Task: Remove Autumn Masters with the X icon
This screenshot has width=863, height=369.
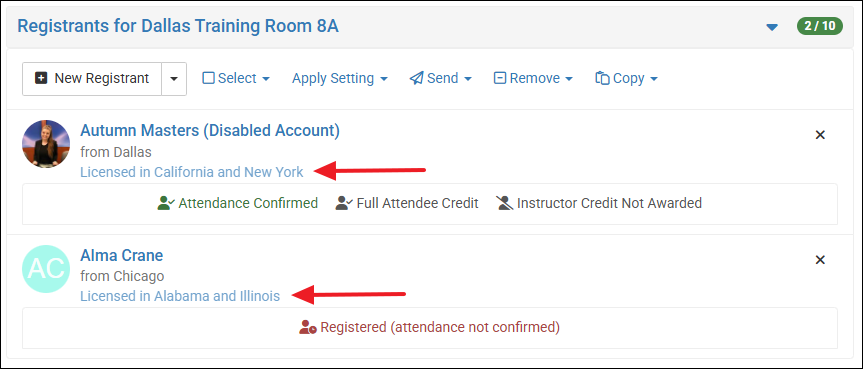Action: [x=820, y=135]
